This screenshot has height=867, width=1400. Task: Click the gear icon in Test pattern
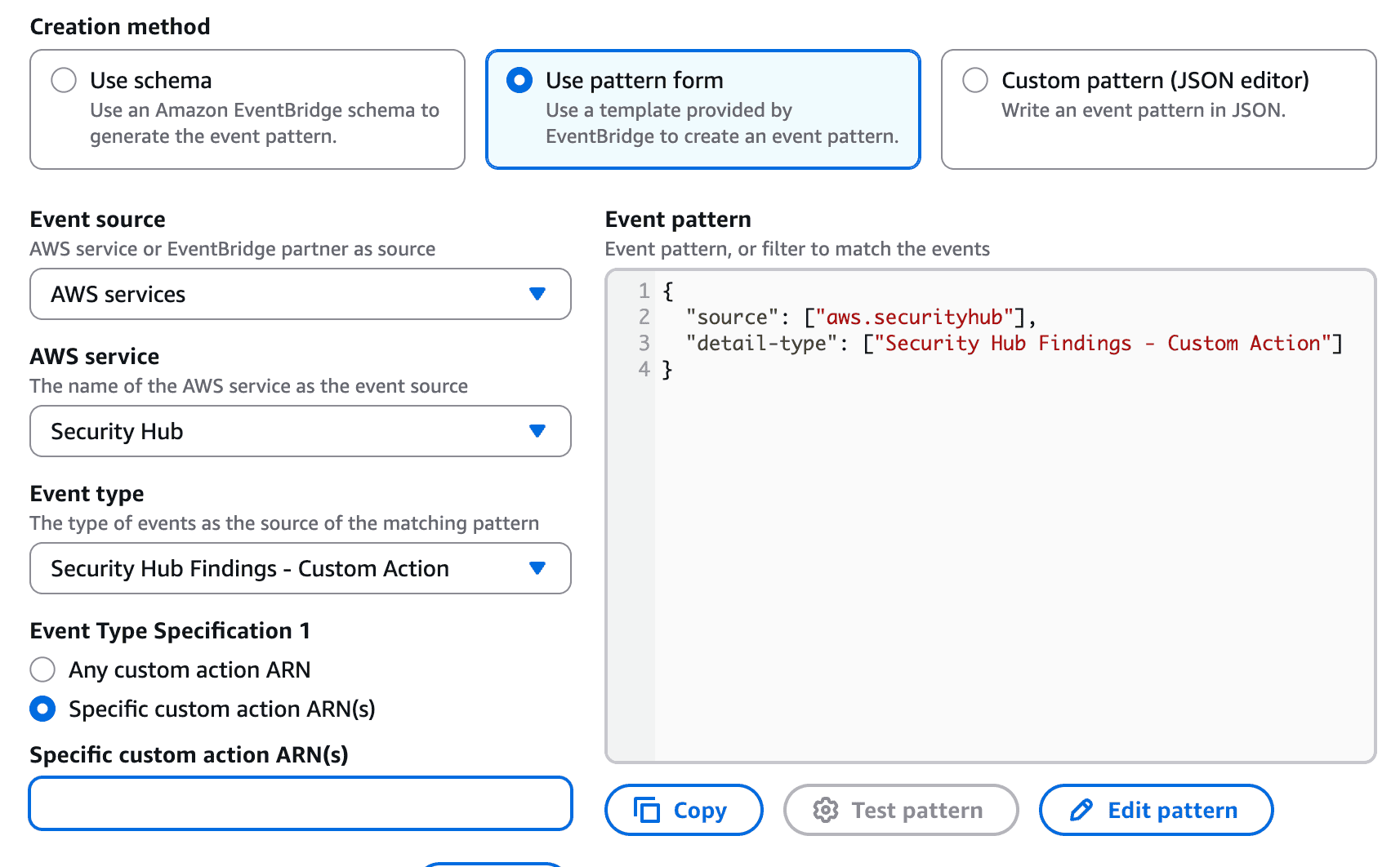(x=826, y=810)
